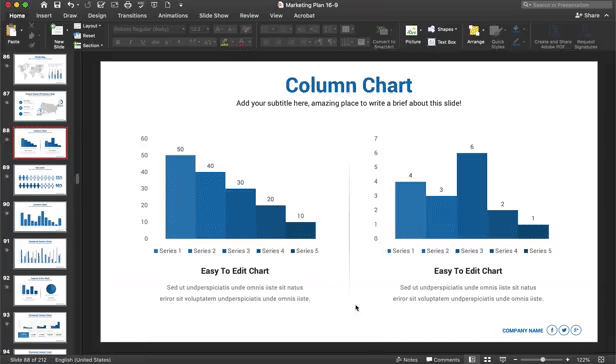Open Quick Styles gallery
The width and height of the screenshot is (616, 364).
click(497, 37)
